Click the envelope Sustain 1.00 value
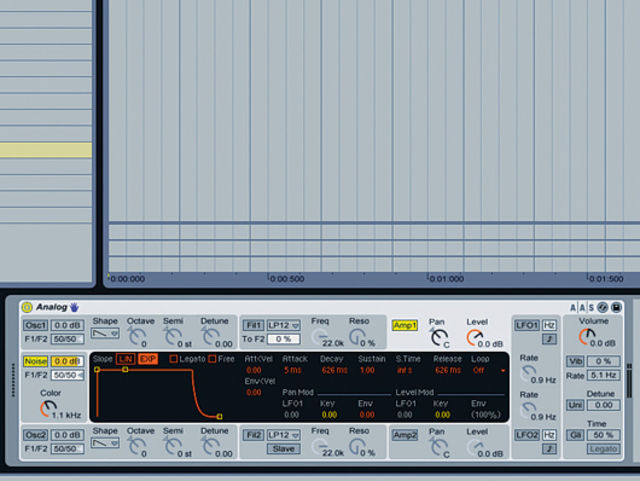640x481 pixels. (367, 370)
